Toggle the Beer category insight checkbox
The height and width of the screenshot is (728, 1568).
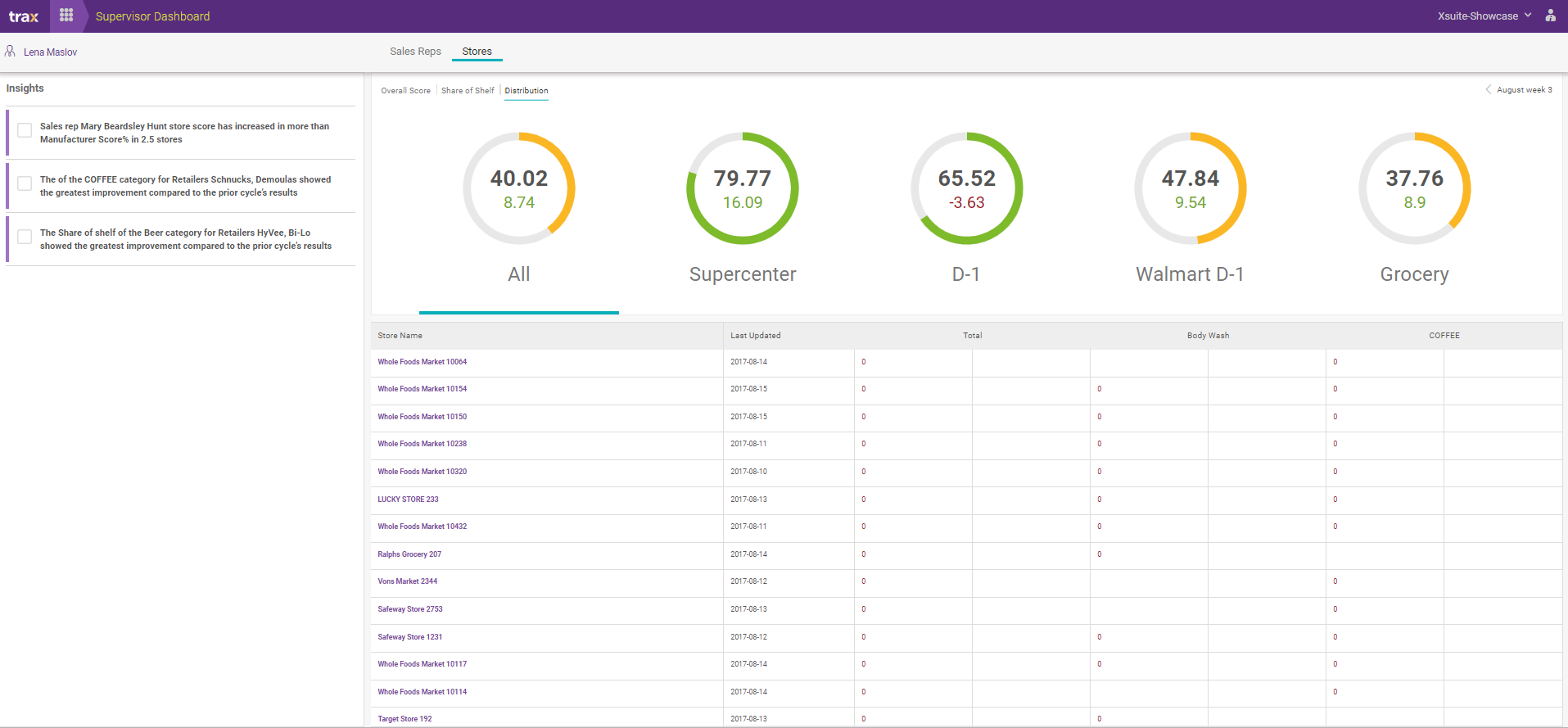coord(25,237)
